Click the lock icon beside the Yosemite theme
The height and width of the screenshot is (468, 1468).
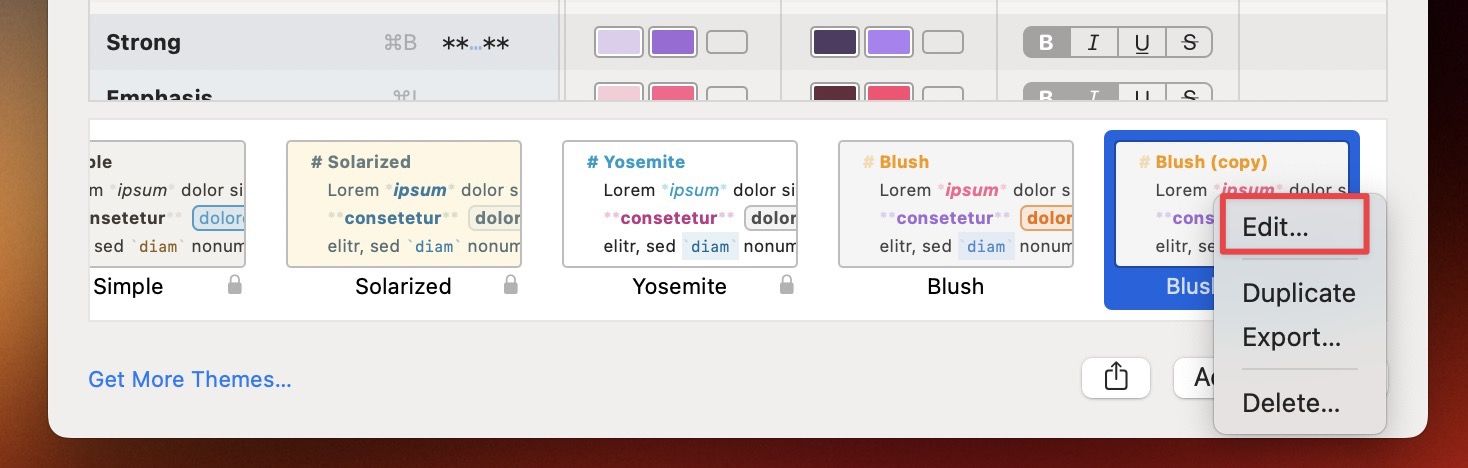[787, 286]
